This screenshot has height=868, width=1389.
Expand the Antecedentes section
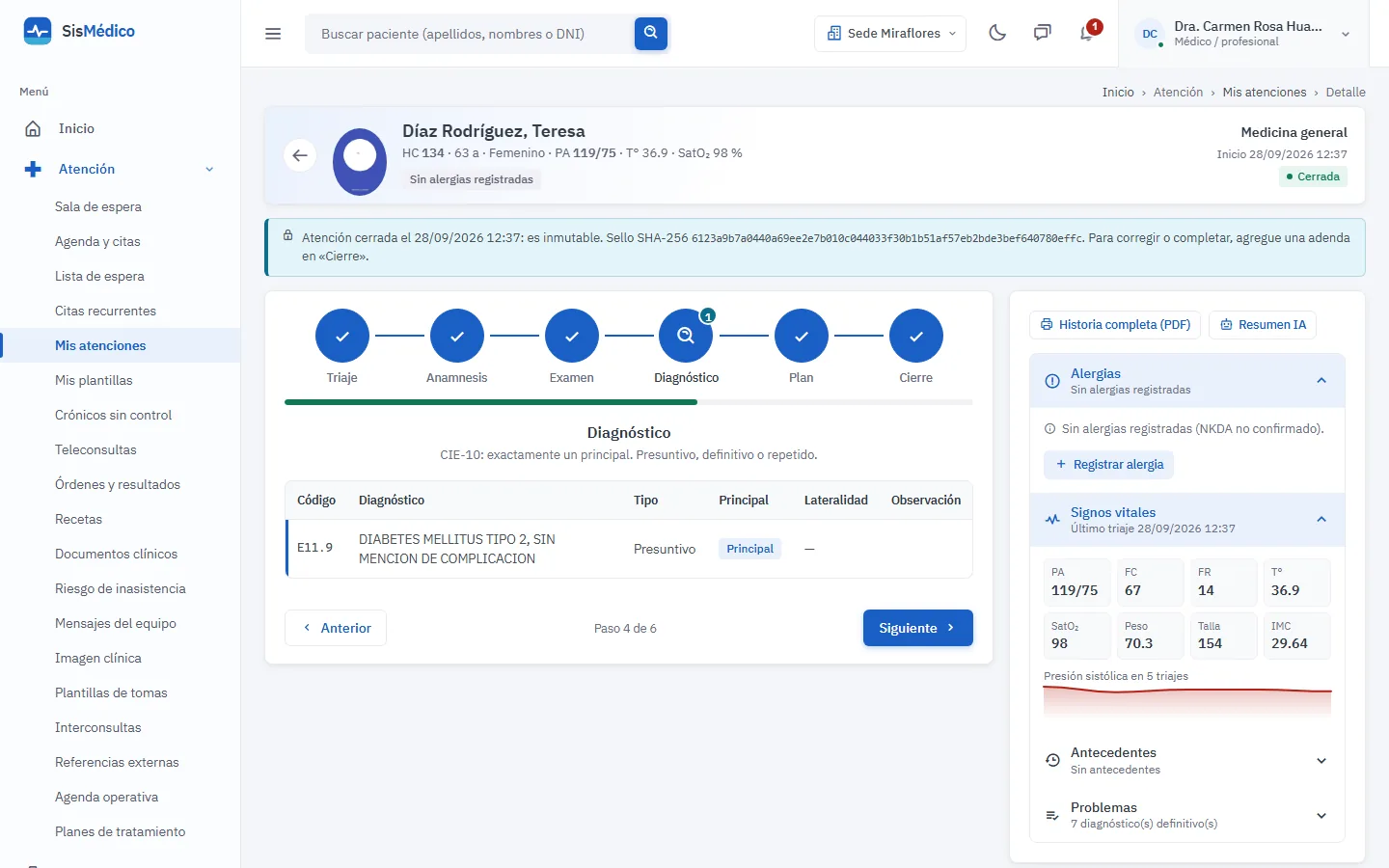pos(1186,760)
